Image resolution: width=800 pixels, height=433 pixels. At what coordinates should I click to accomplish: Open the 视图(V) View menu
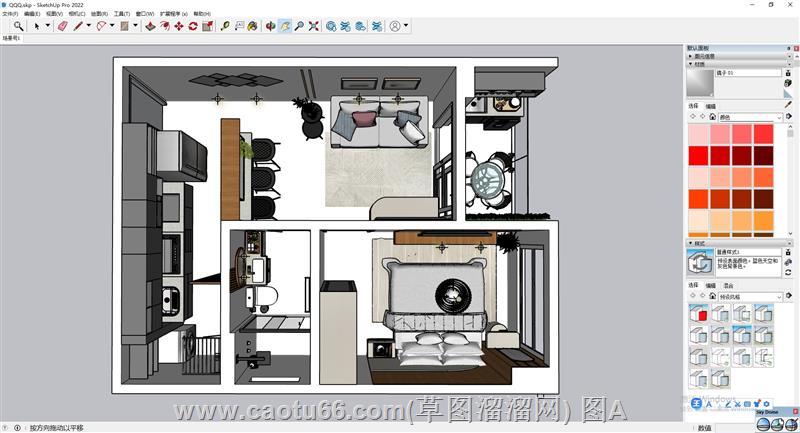tap(55, 14)
